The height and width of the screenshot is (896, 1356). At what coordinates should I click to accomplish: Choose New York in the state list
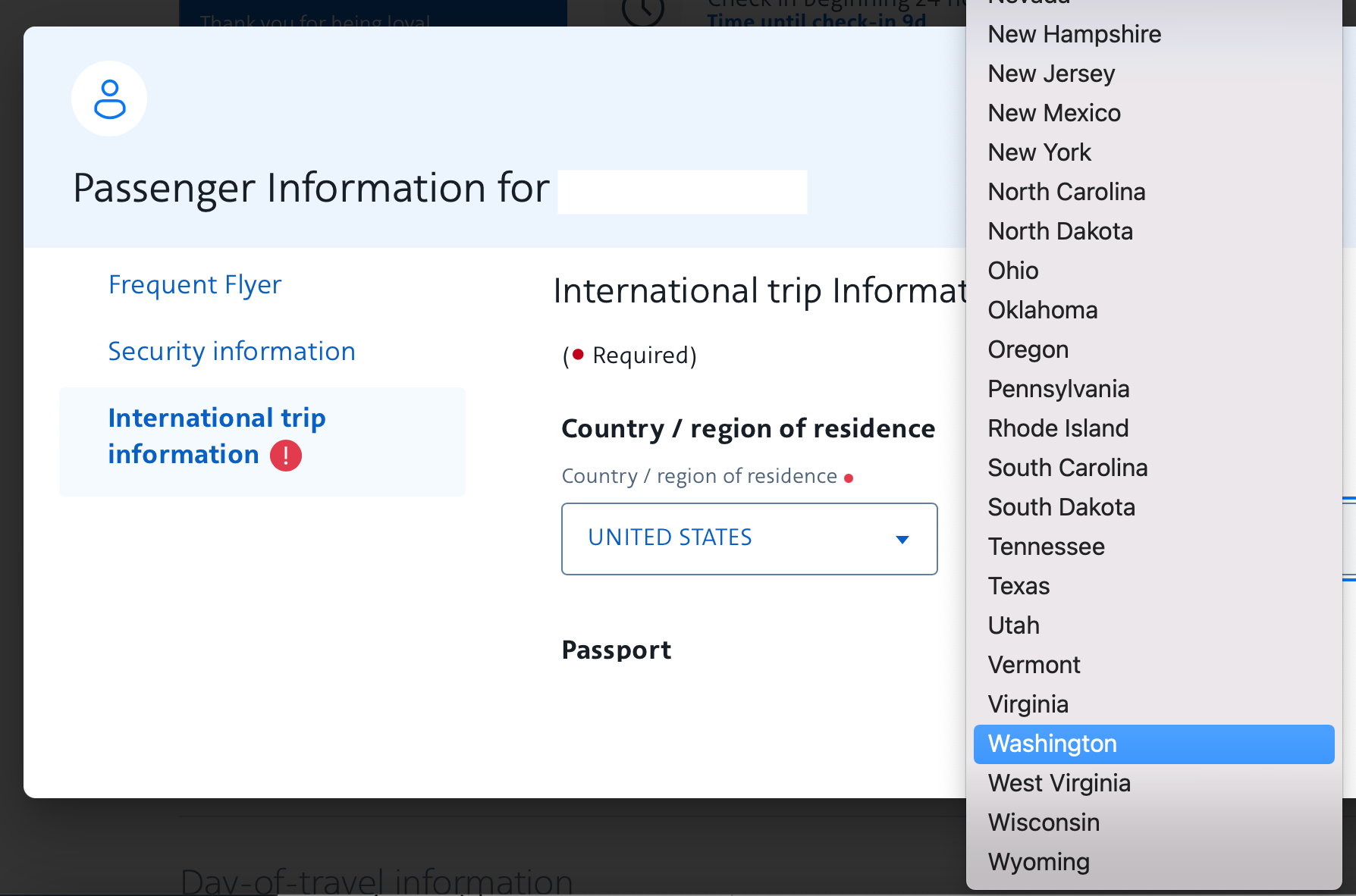point(1039,152)
